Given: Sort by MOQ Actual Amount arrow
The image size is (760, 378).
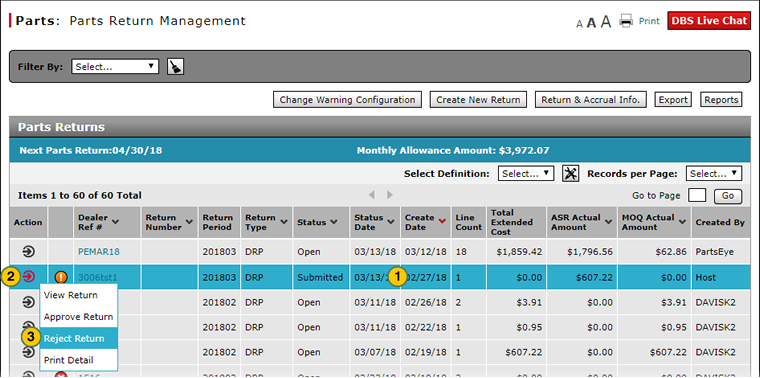Looking at the screenshot, I should (682, 221).
